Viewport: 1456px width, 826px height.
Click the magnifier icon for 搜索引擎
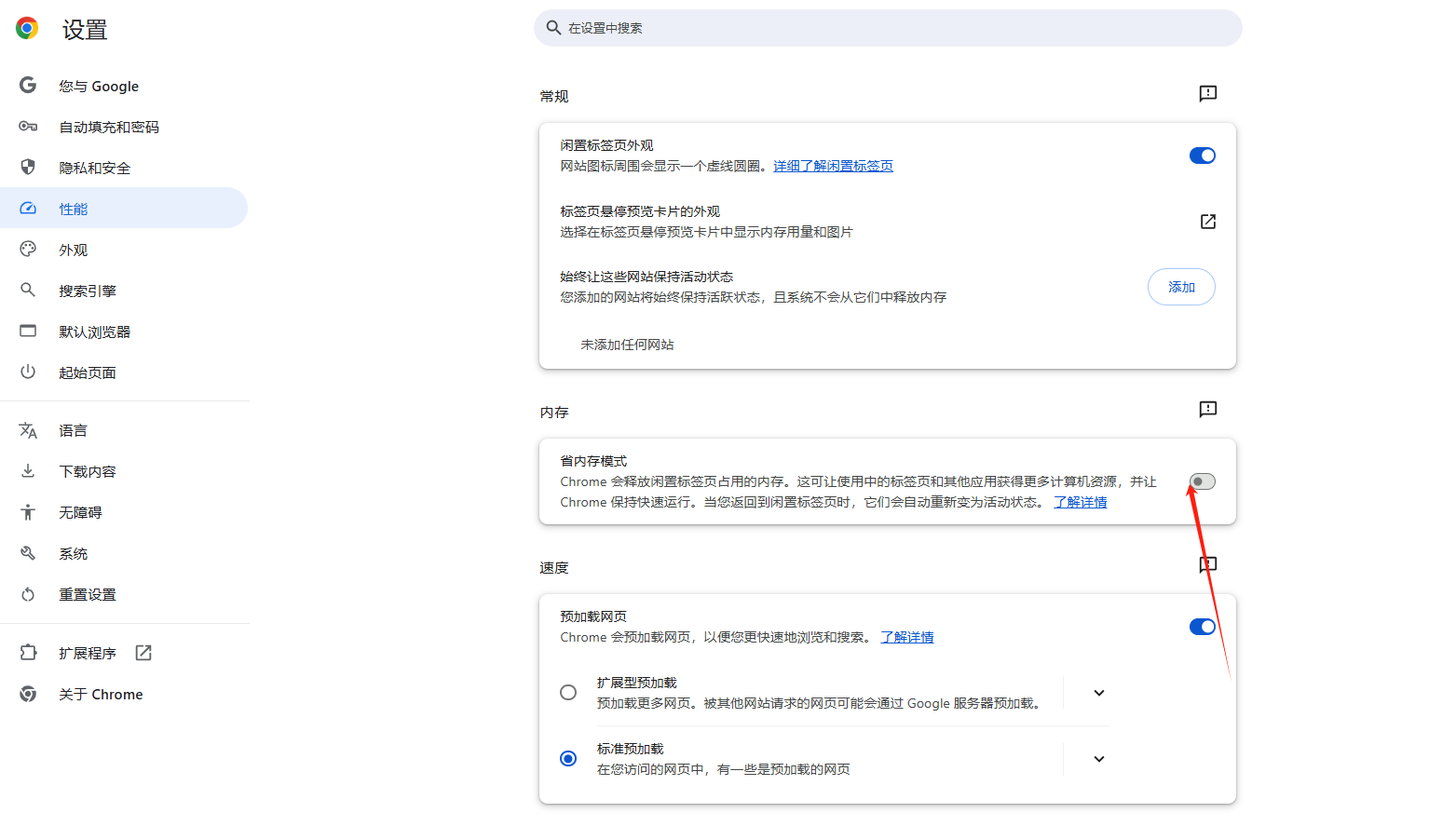tap(28, 291)
